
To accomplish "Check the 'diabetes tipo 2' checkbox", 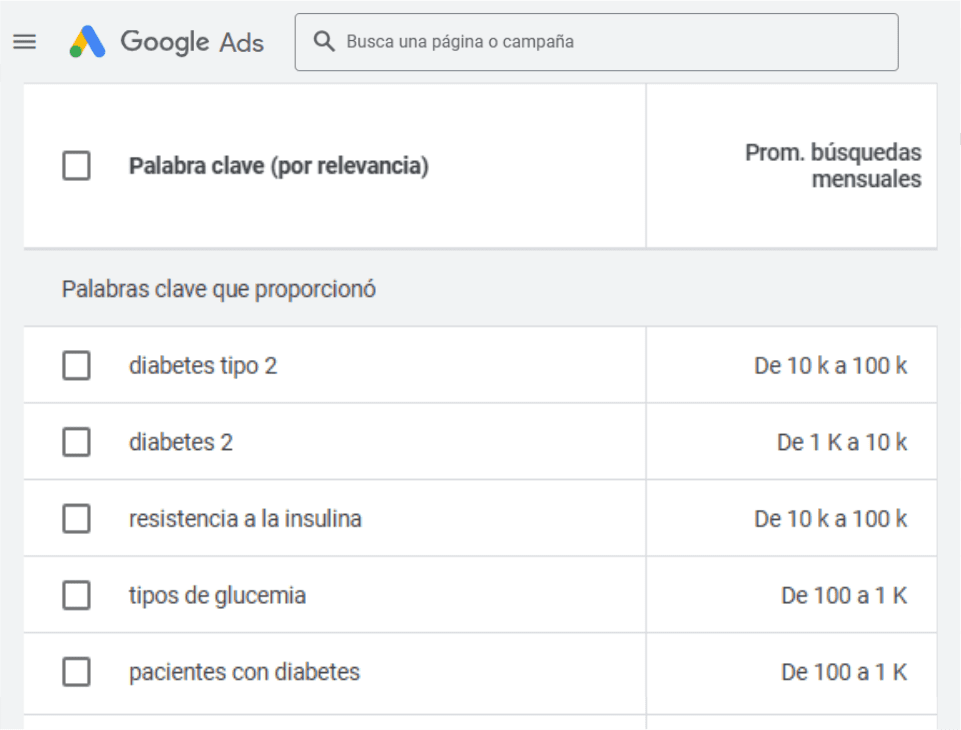I will [x=76, y=366].
